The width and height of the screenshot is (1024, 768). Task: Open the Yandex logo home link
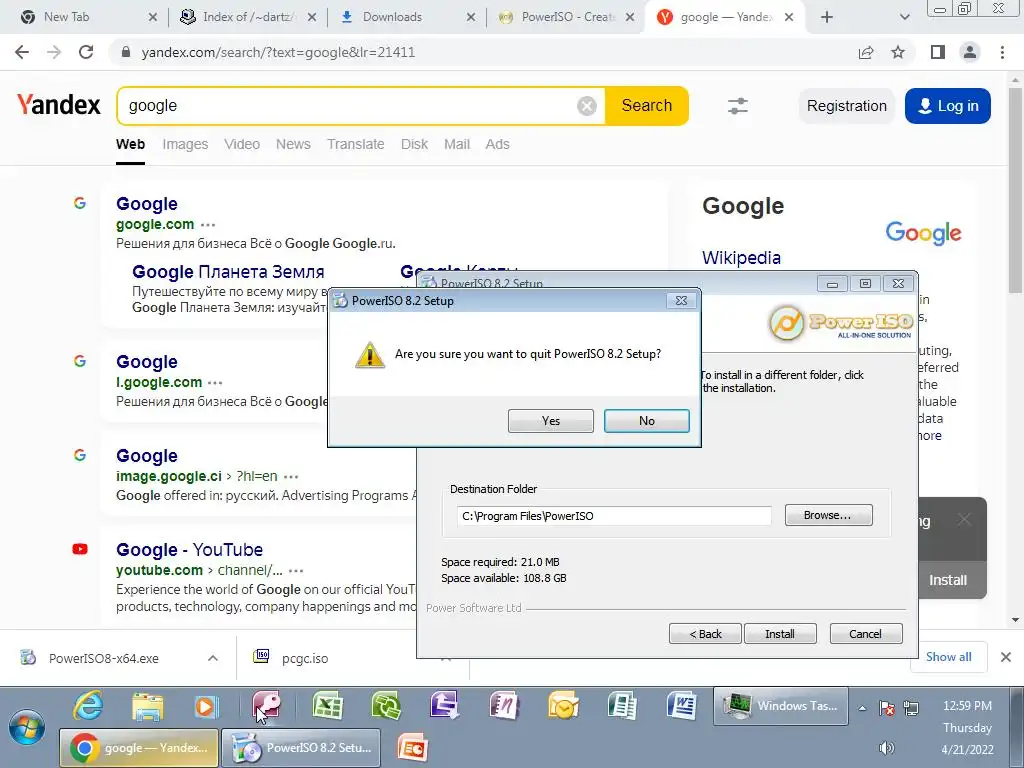point(59,104)
